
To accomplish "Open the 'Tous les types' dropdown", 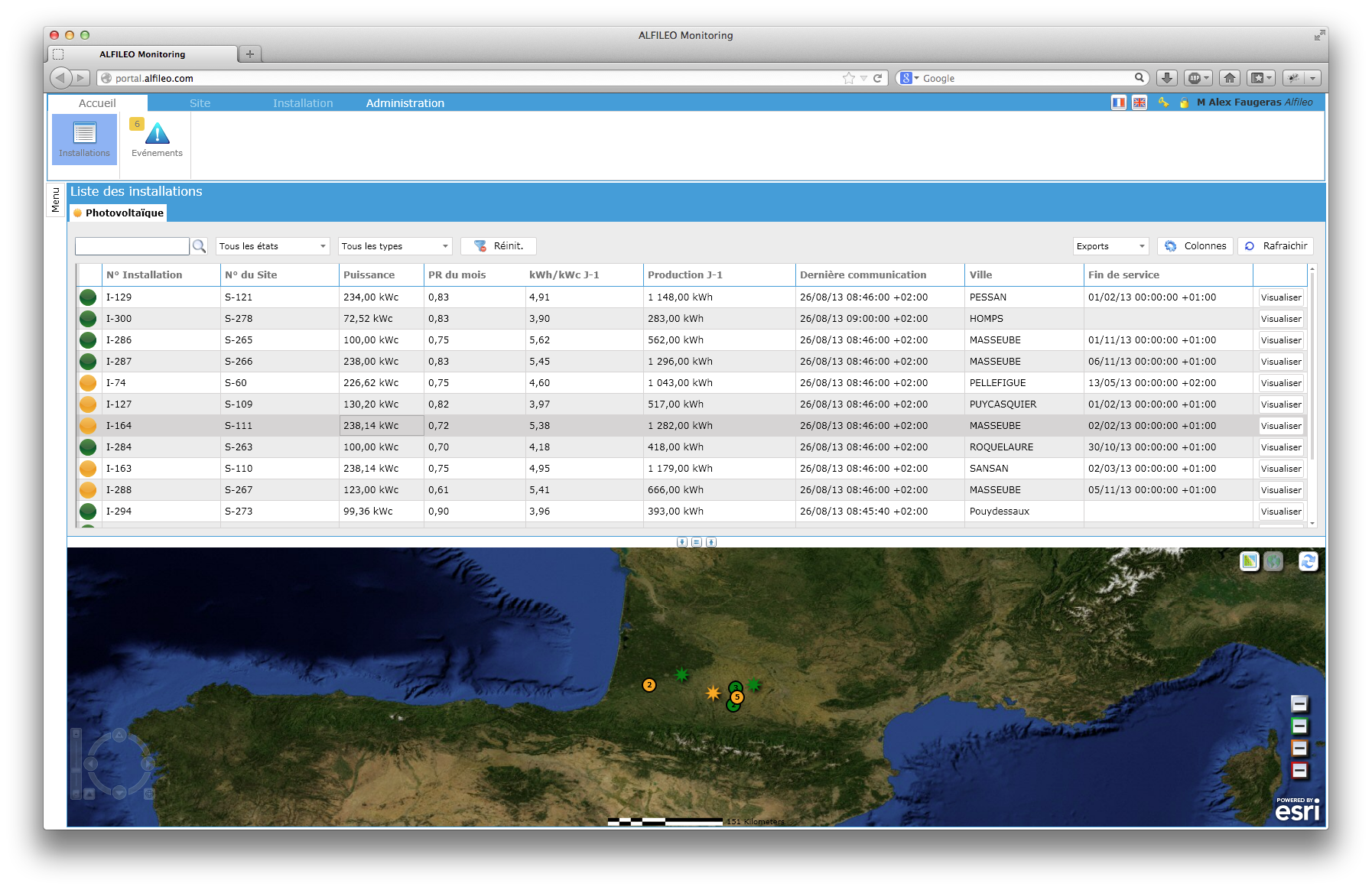I will [x=395, y=246].
